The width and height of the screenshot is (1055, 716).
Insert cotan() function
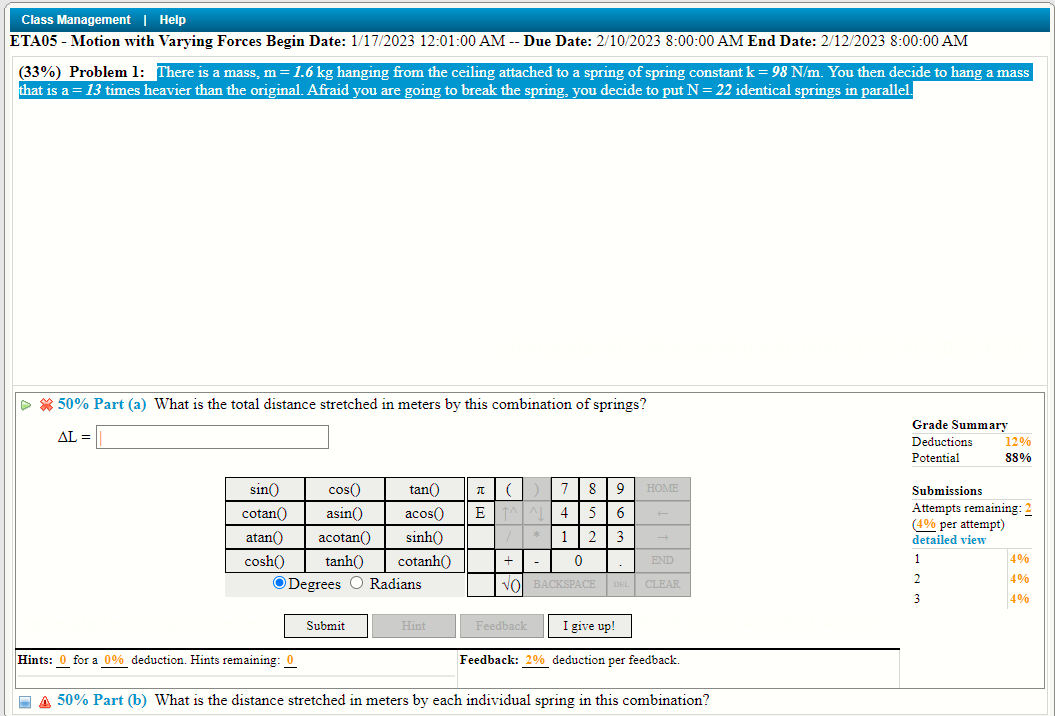(x=264, y=513)
